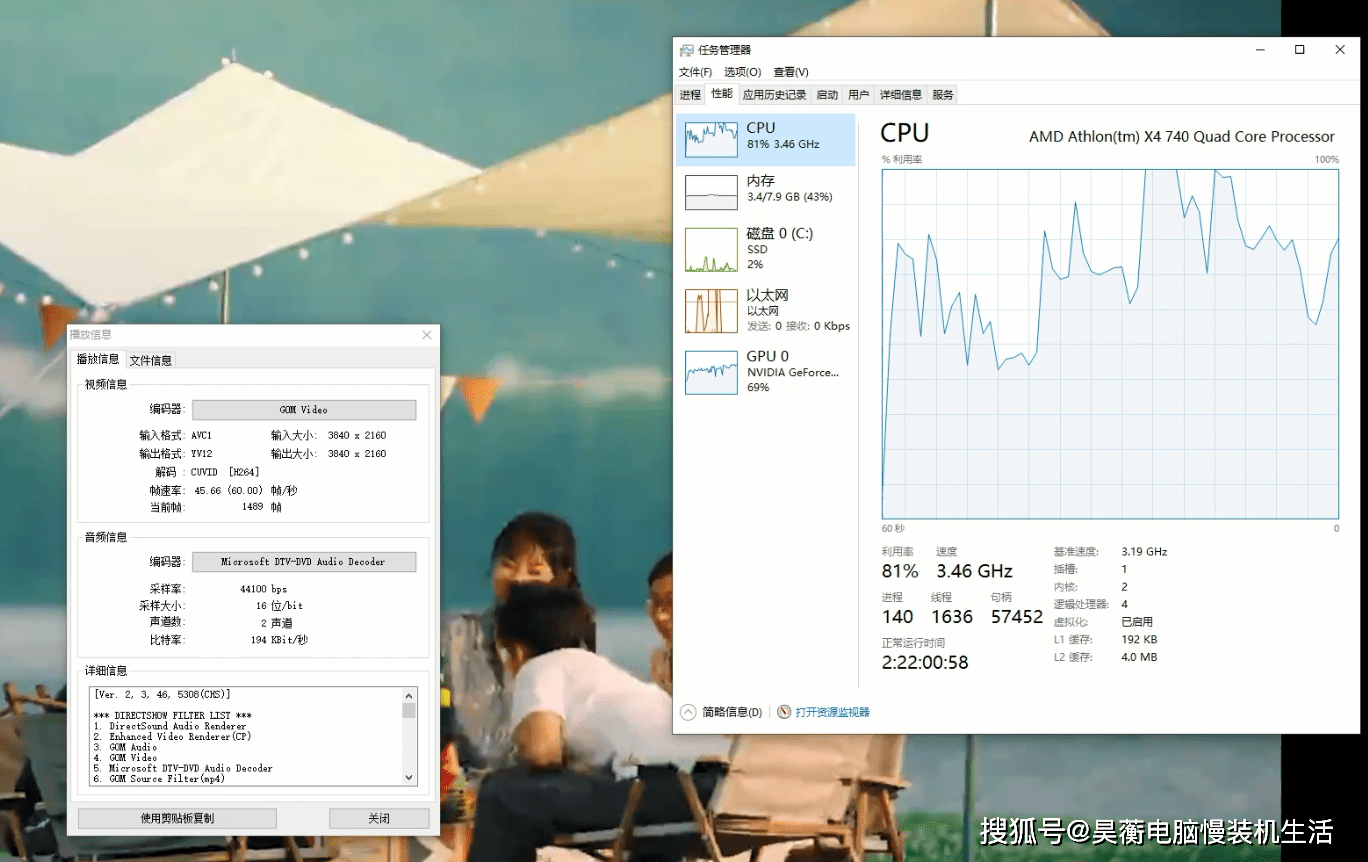Click base speed value 3.19 GHz
This screenshot has height=862, width=1368.
pos(1144,552)
